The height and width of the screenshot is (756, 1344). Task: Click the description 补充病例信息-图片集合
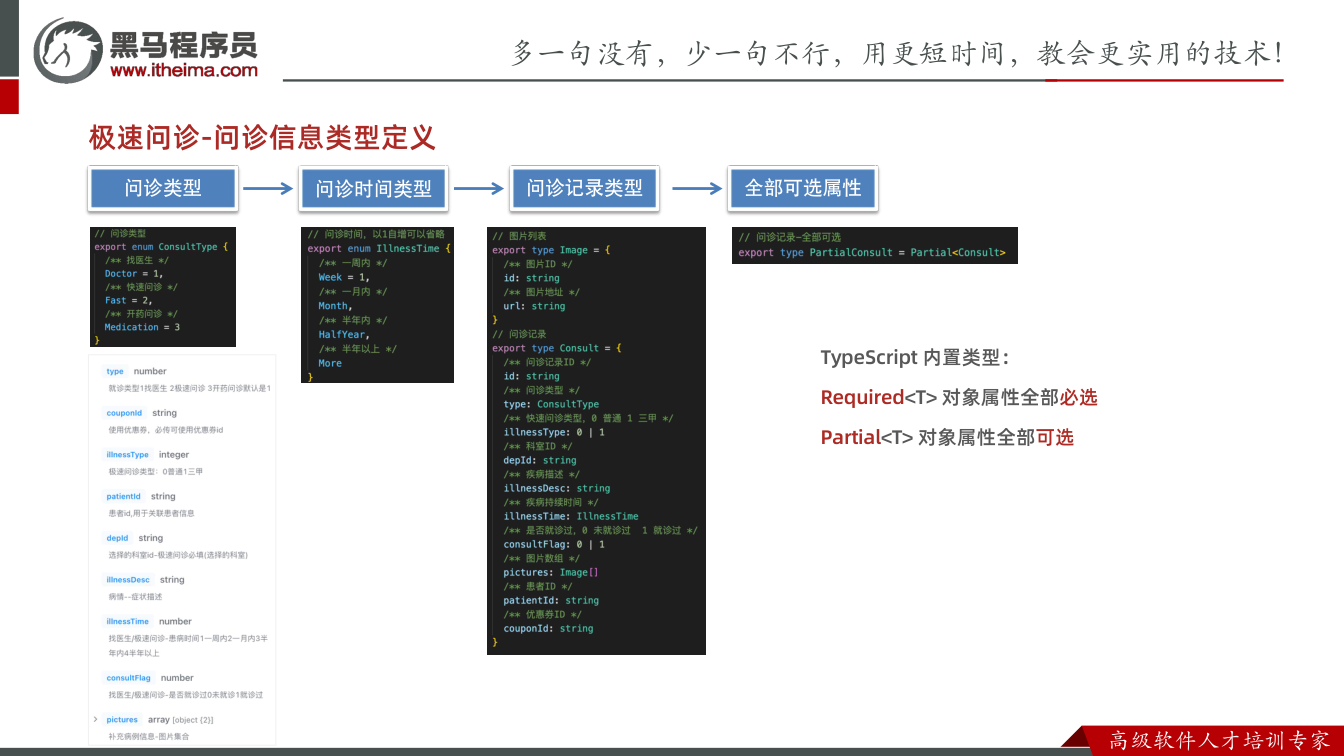(149, 736)
